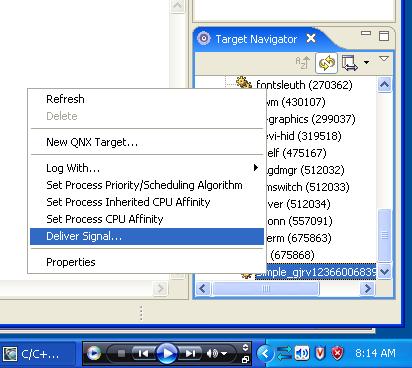Click the process list scroll down arrow
The width and height of the screenshot is (412, 368).
pos(384,271)
